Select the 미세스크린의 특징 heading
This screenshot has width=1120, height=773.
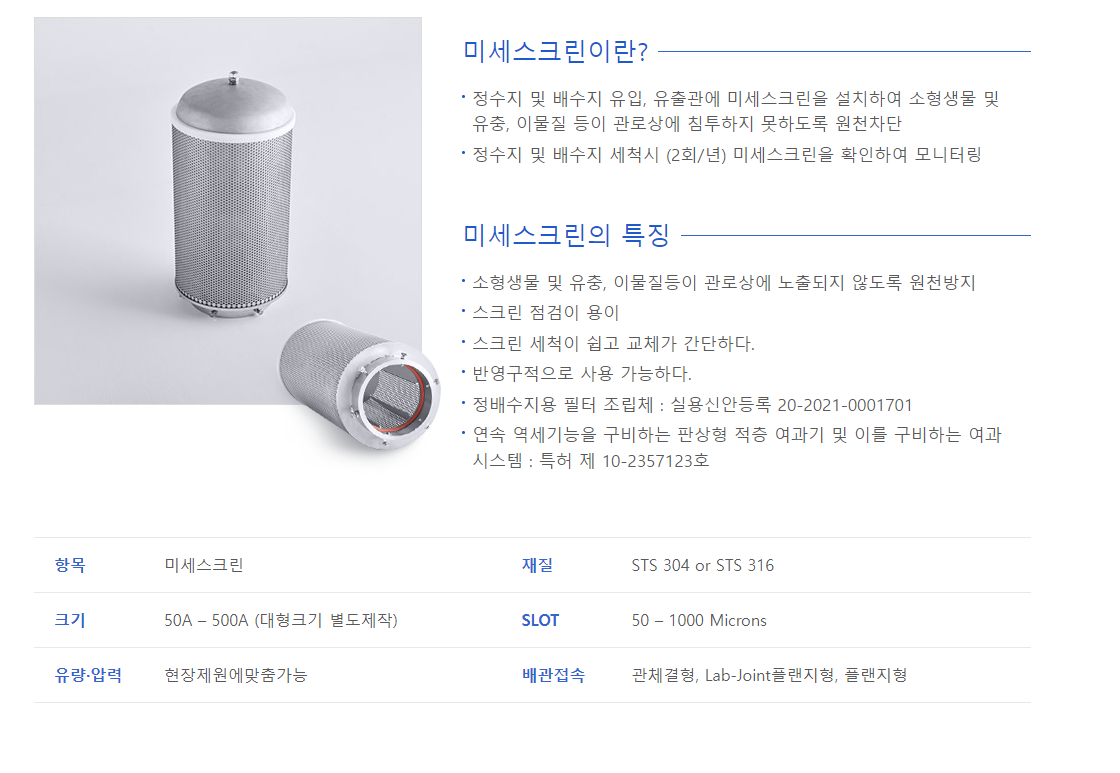(566, 235)
